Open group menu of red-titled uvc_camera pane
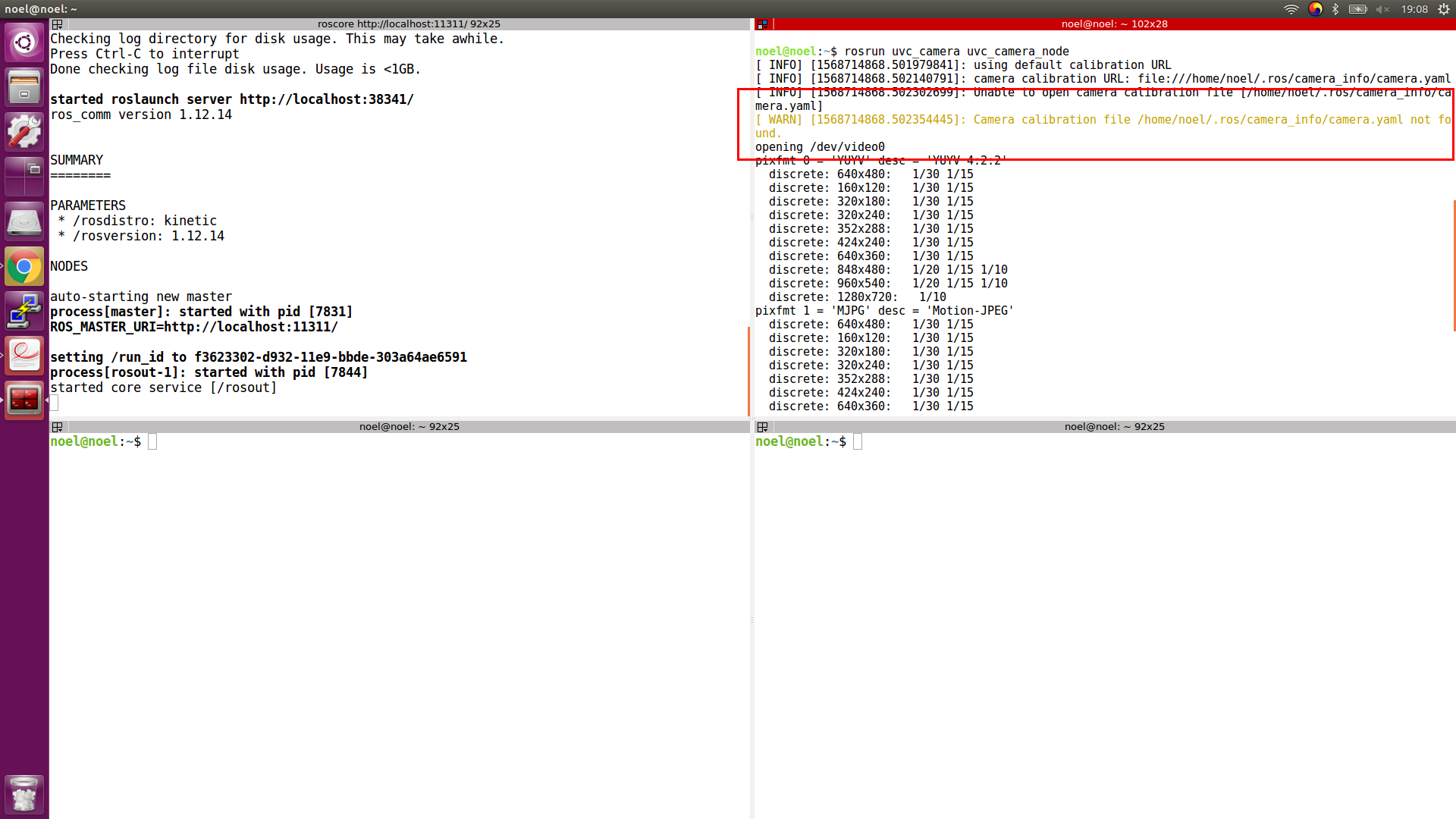This screenshot has width=1456, height=819. pos(762,24)
